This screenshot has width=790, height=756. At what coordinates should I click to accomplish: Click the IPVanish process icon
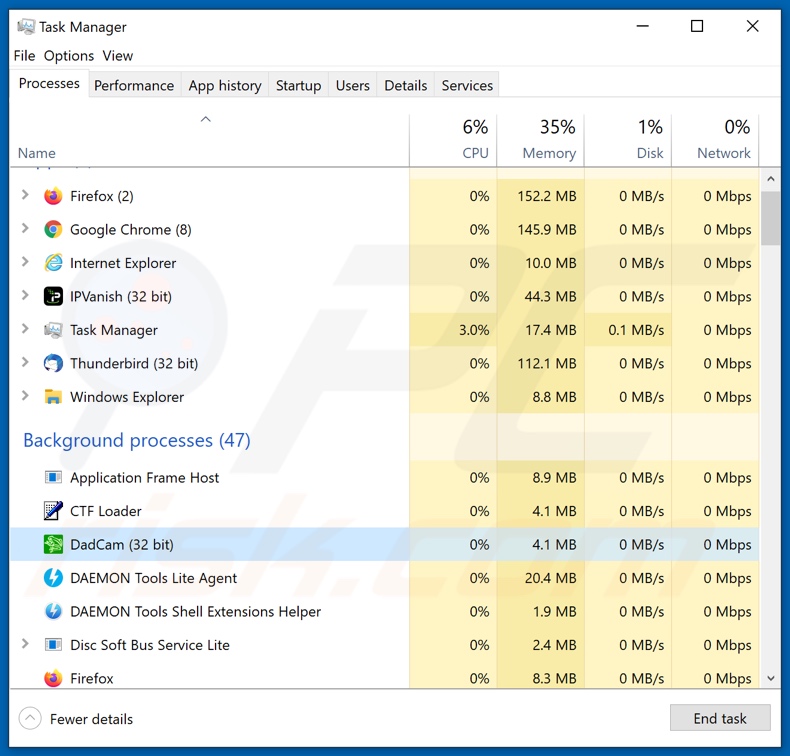(x=53, y=296)
